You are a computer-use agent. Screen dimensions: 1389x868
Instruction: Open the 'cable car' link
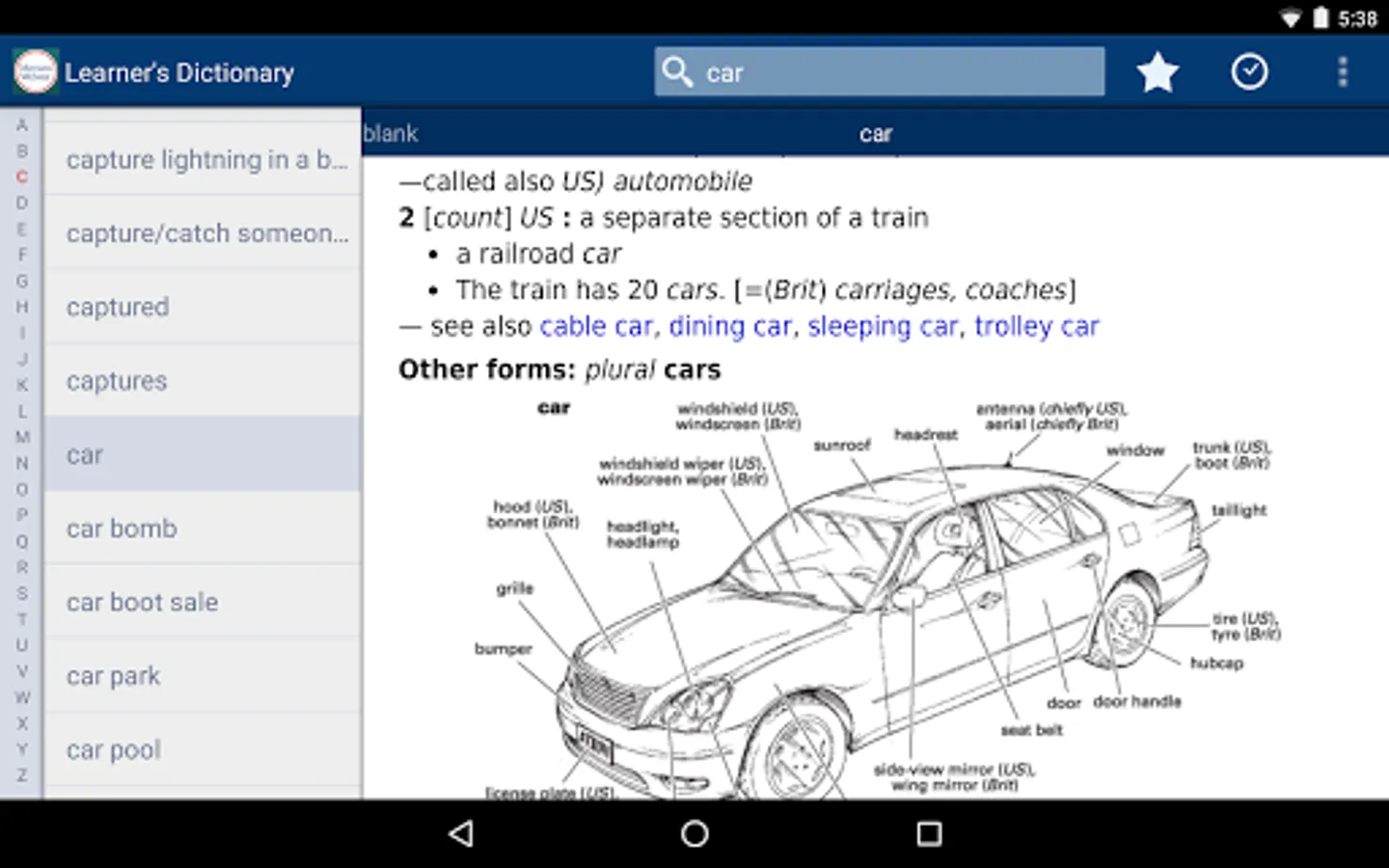coord(596,326)
